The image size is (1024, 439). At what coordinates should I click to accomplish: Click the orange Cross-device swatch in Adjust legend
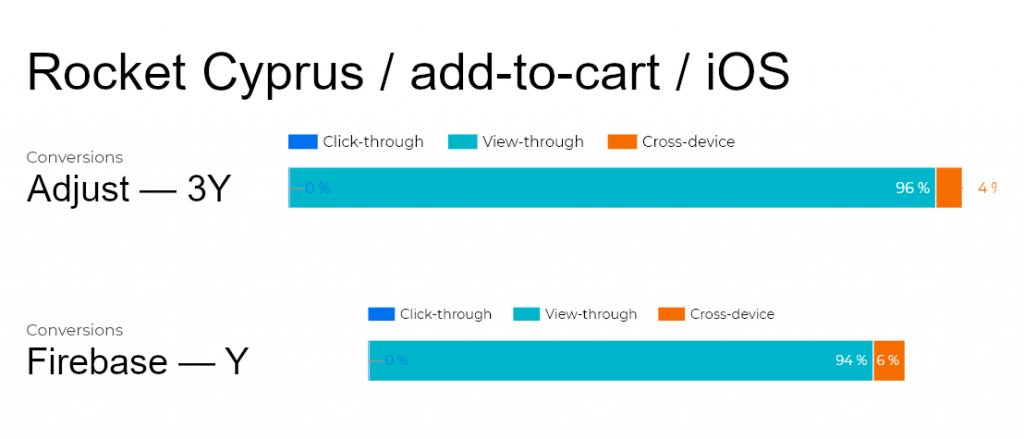click(x=621, y=142)
